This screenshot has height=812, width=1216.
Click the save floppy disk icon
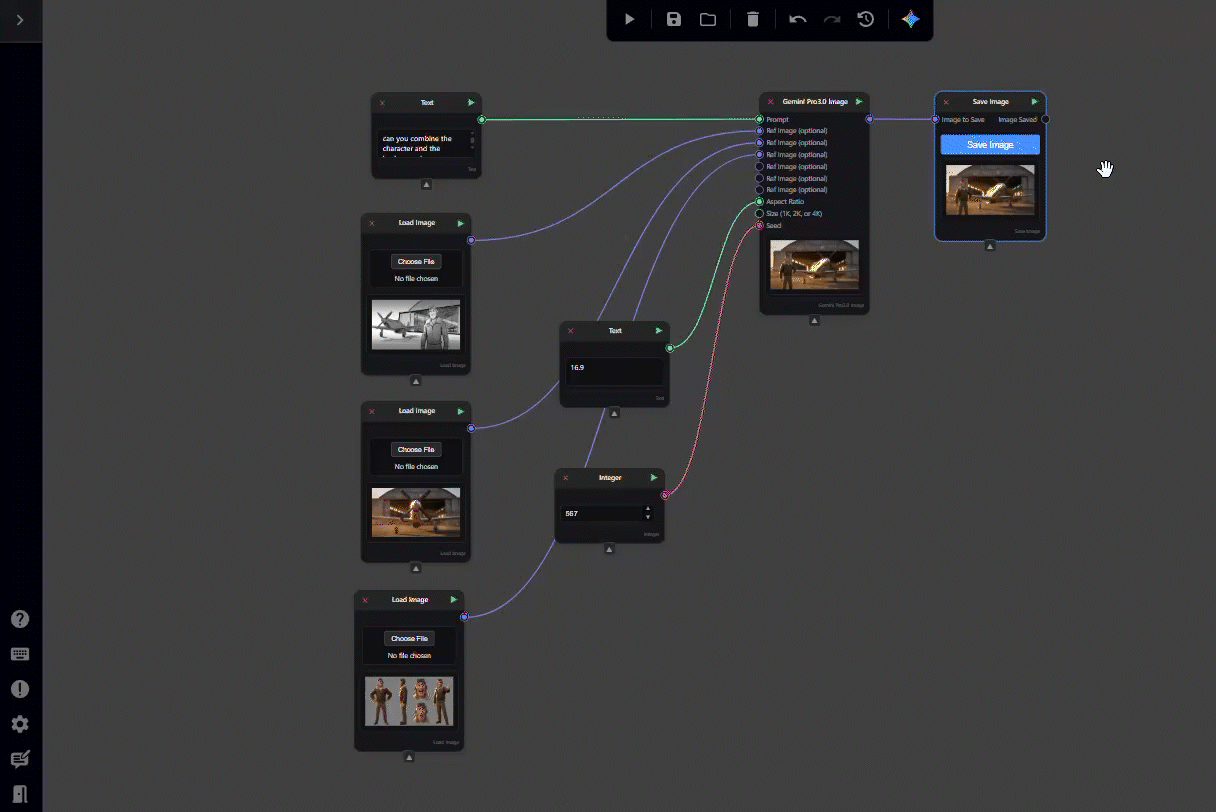tap(674, 19)
